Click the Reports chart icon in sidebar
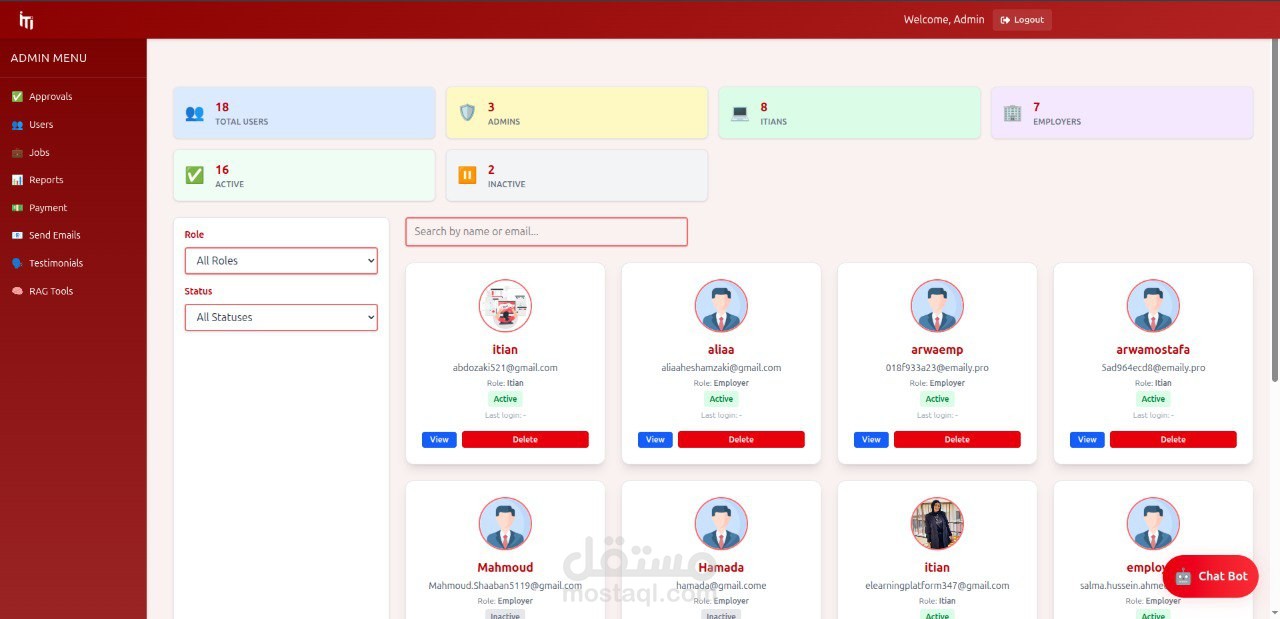Screen dimensions: 1280x619 tap(17, 180)
